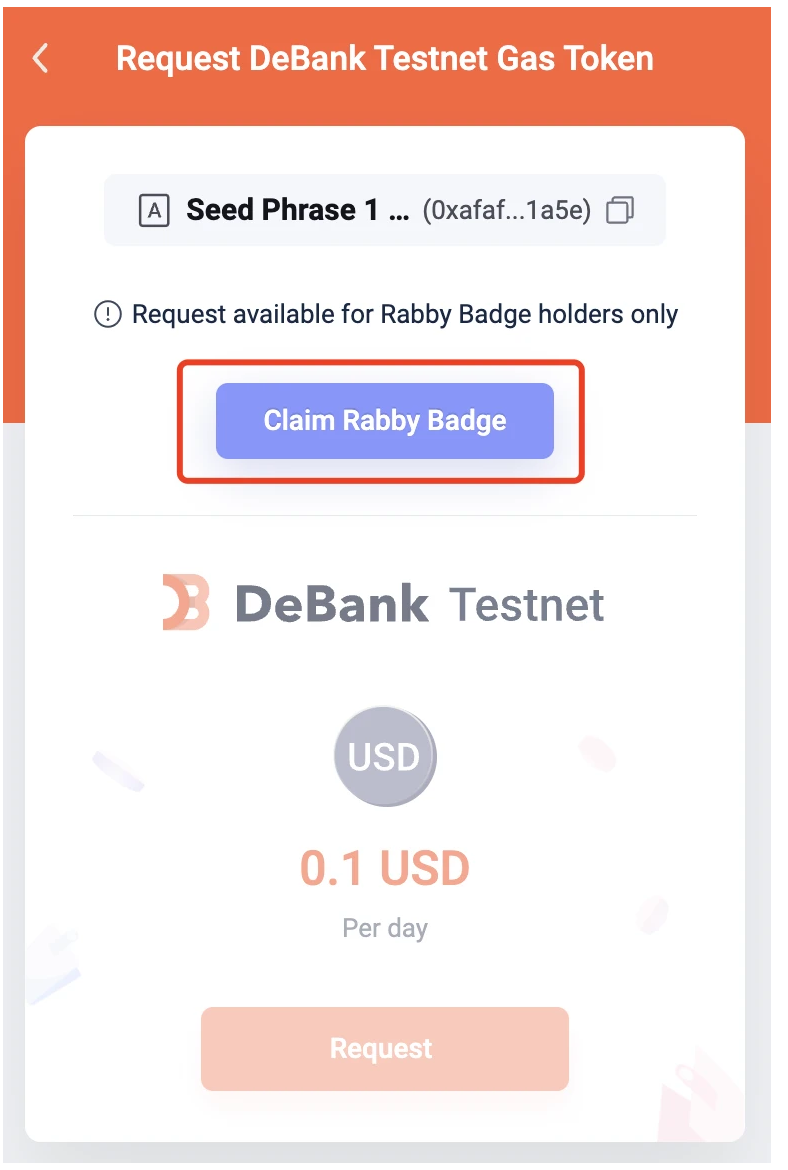The width and height of the screenshot is (788, 1170).
Task: Click the decorative plug illustration at left
Action: pos(52,965)
